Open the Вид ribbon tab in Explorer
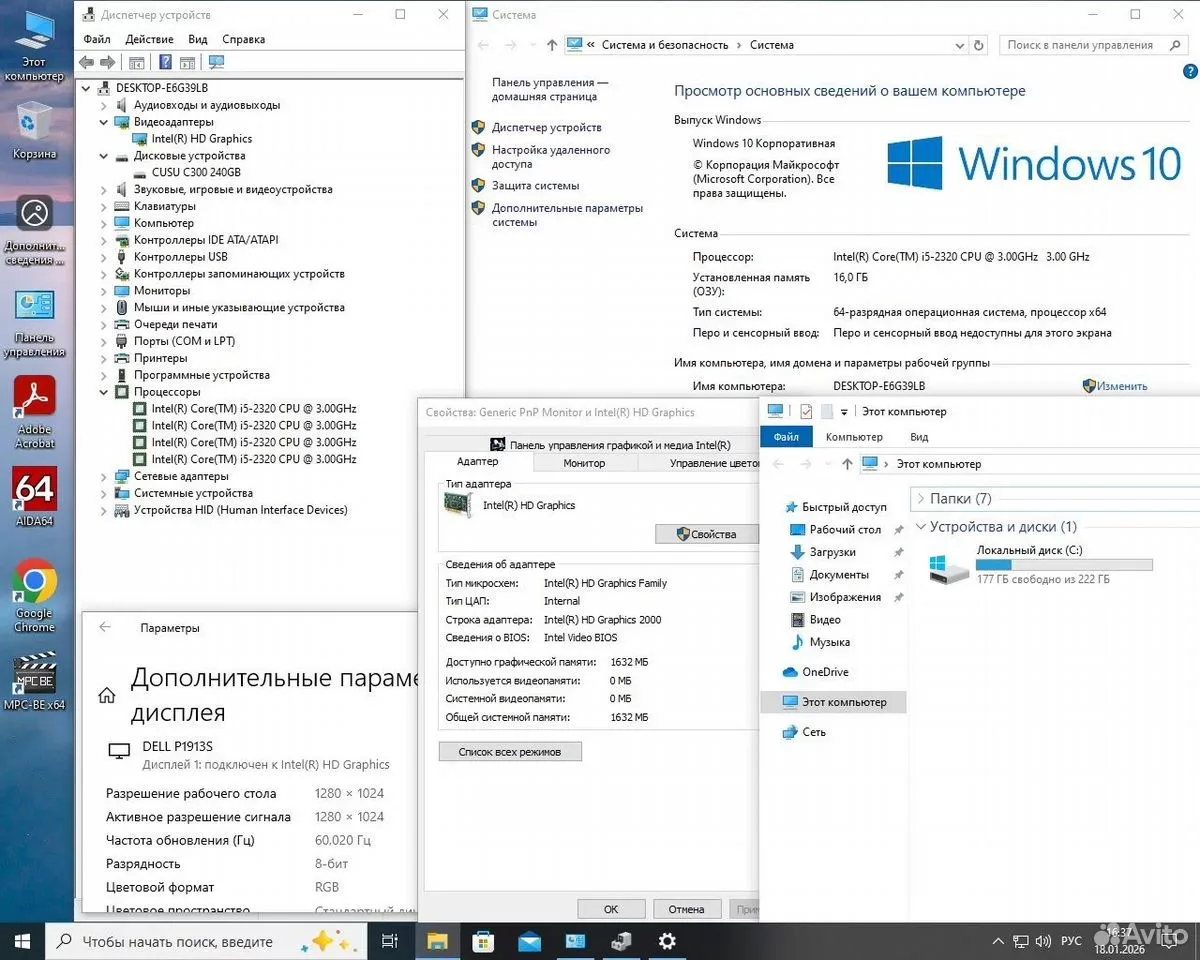Viewport: 1200px width, 960px height. tap(919, 437)
